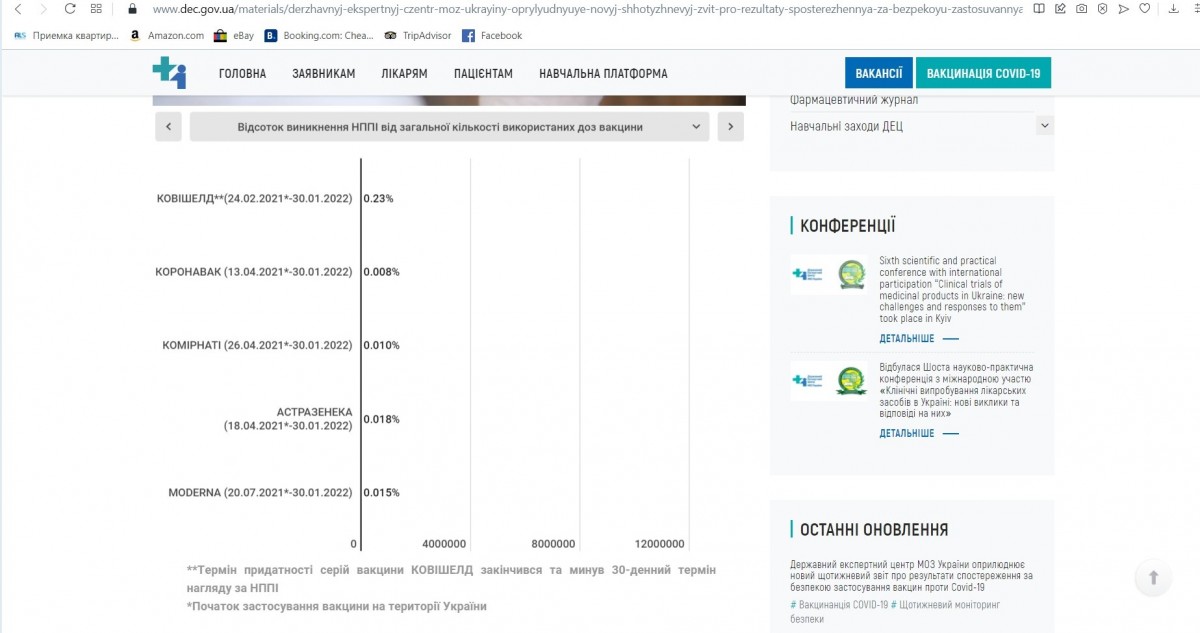Screen dimensions: 1200x633
Task: Open the Amazon.com bookmark
Action: coord(167,36)
